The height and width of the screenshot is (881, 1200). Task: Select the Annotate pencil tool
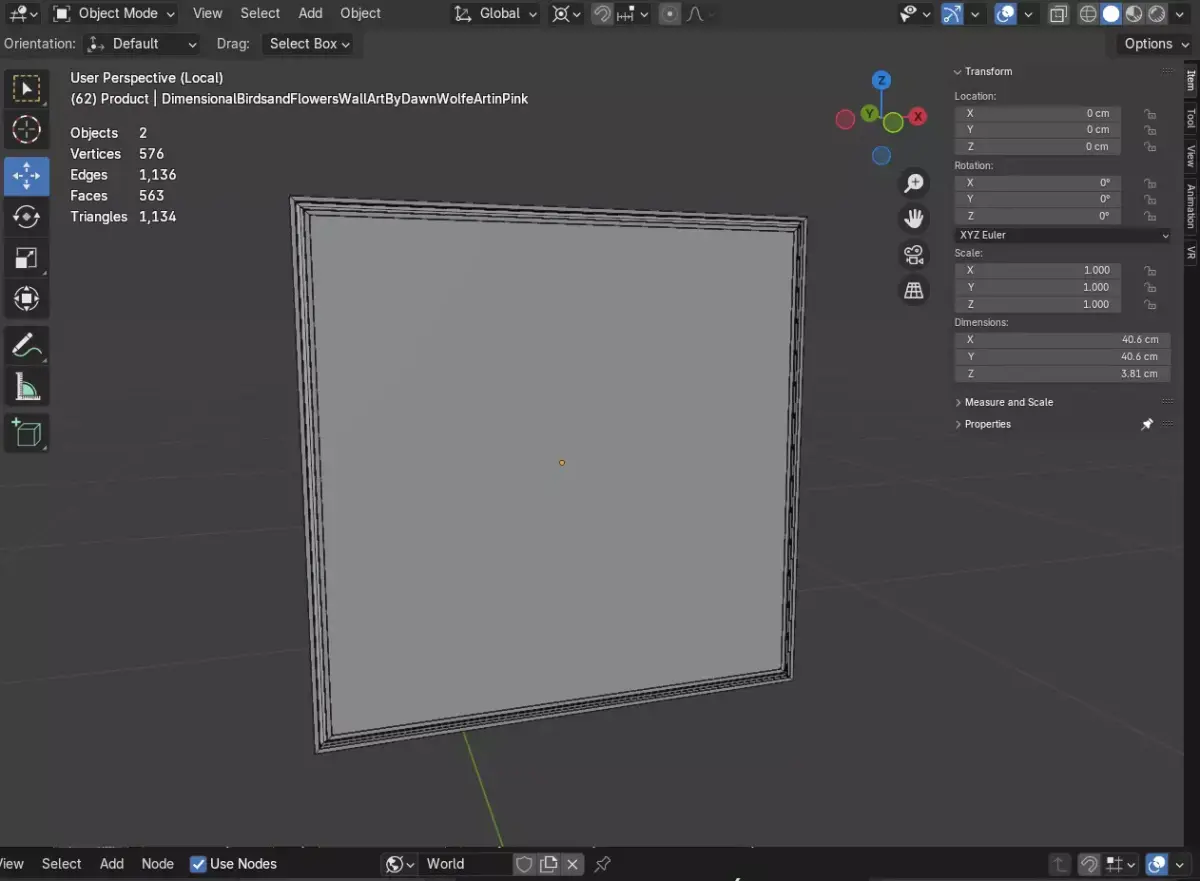click(x=27, y=346)
